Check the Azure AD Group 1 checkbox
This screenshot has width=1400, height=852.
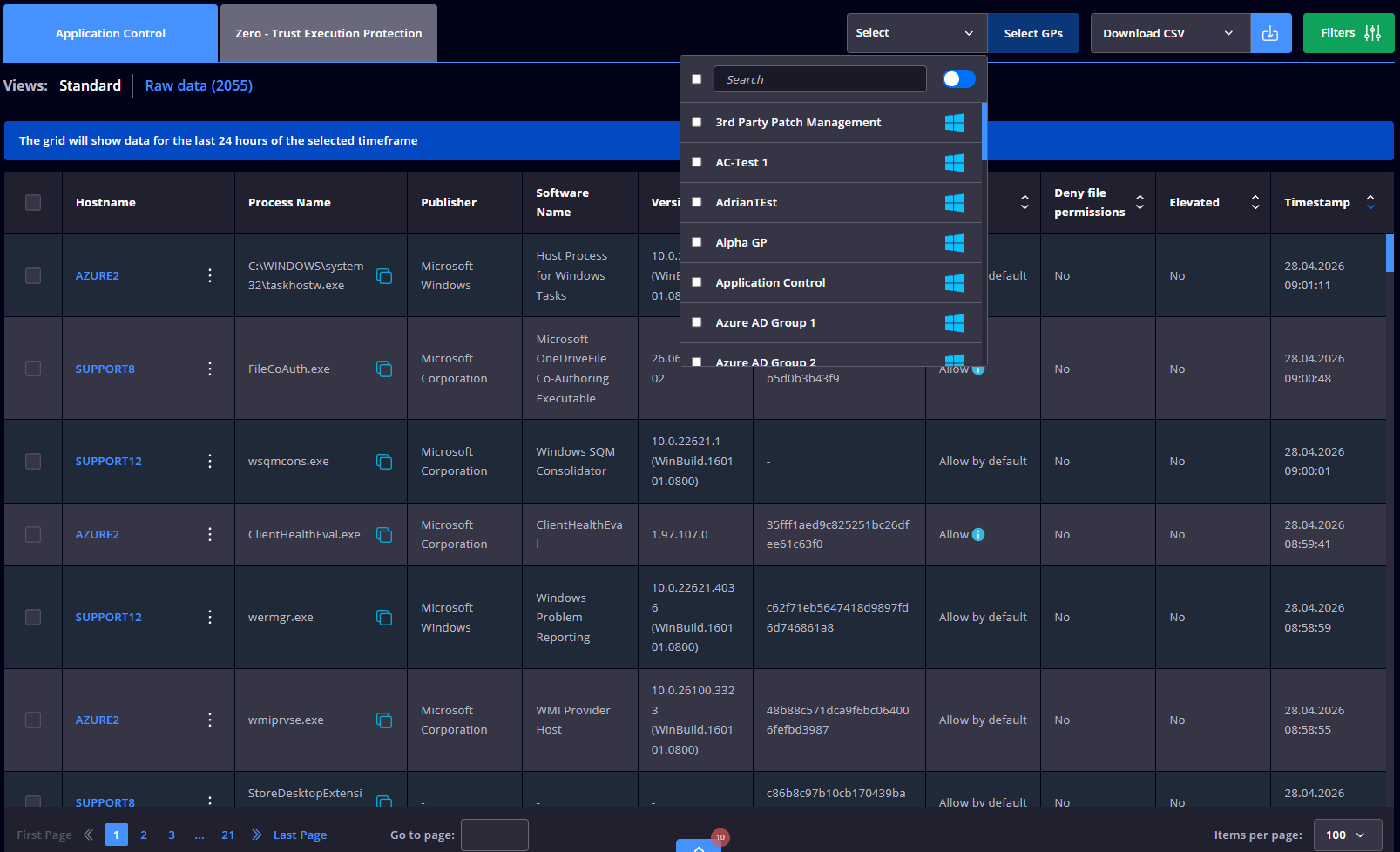coord(697,323)
